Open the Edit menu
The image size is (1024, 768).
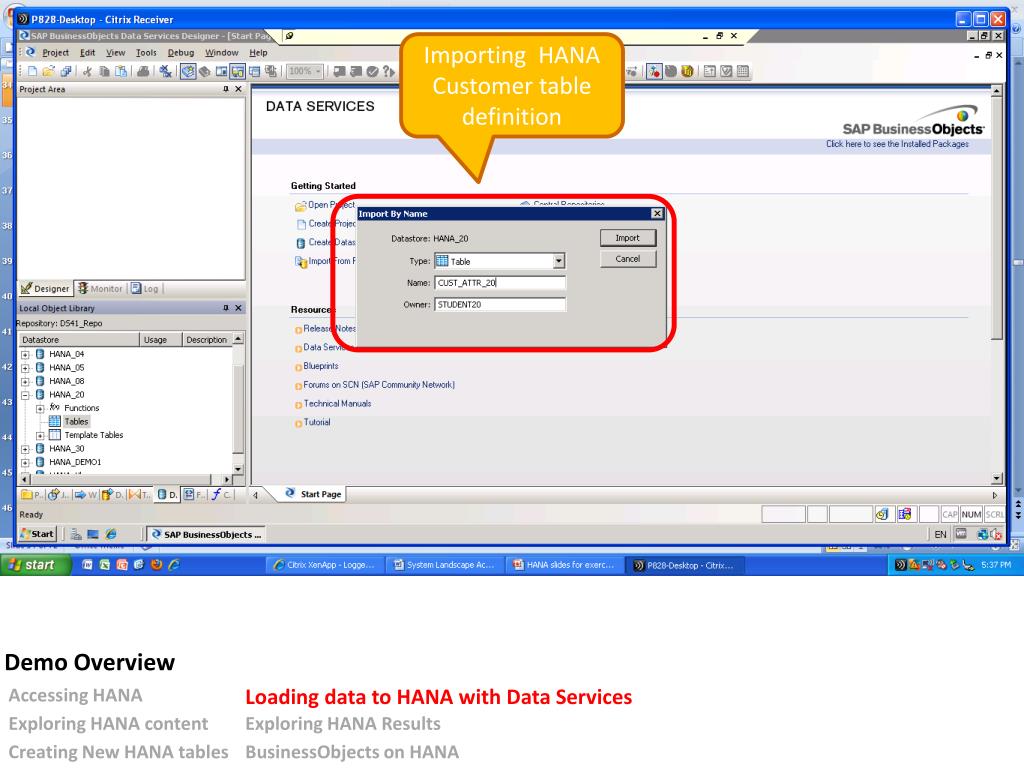point(88,53)
